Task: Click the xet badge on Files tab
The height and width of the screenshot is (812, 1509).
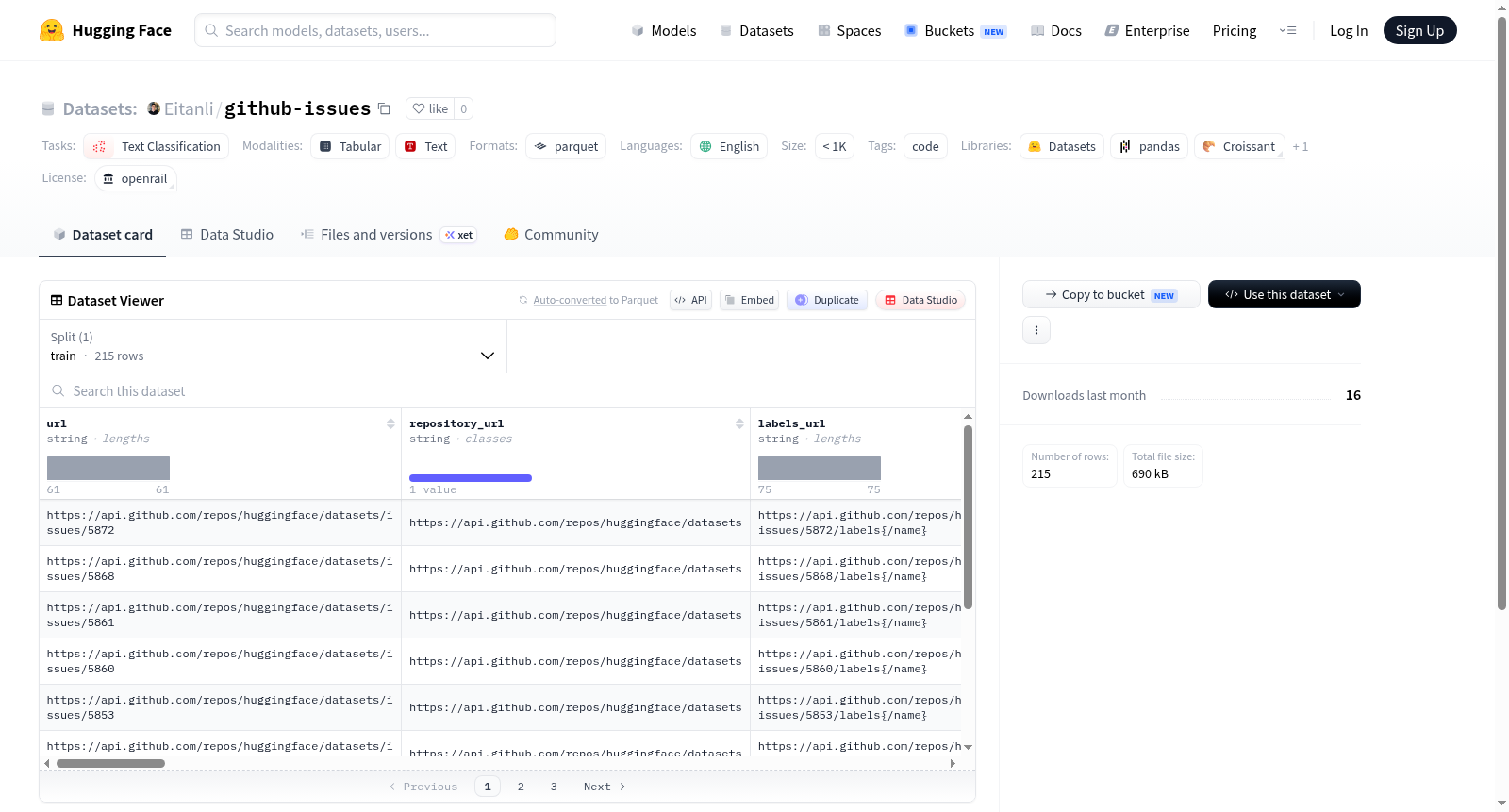Action: [x=459, y=235]
